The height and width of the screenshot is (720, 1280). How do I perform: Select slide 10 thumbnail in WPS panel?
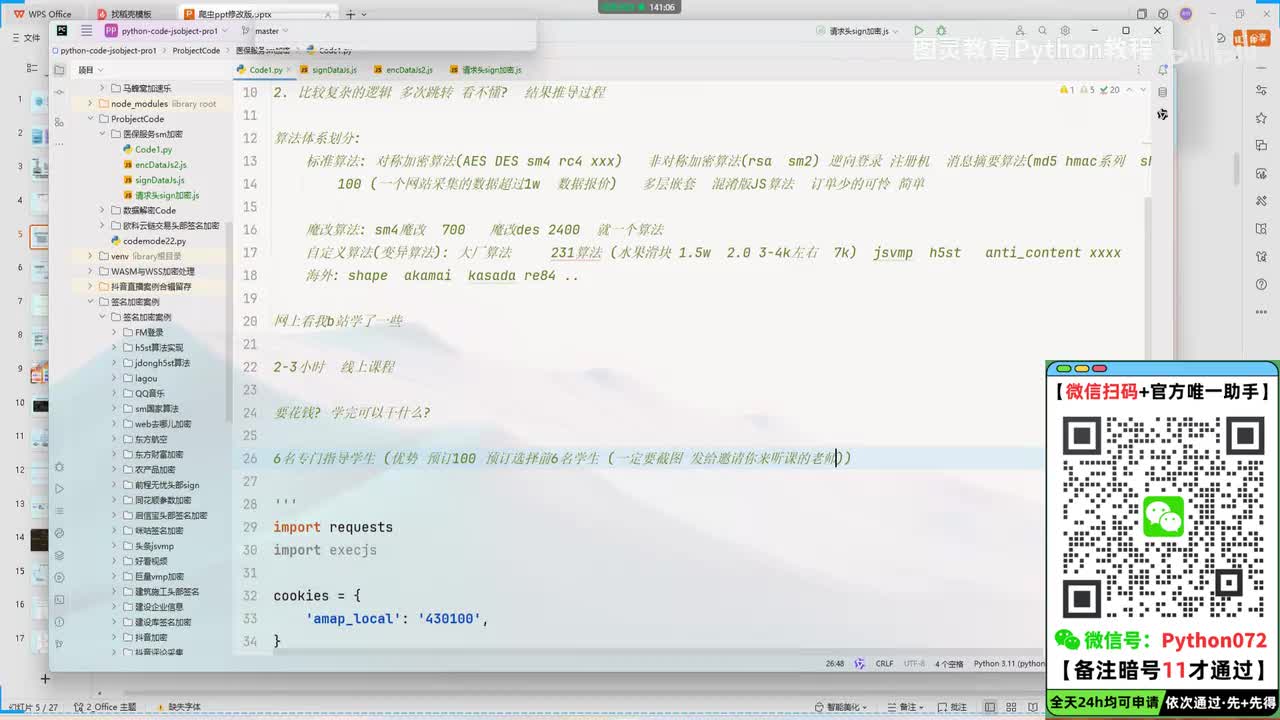click(x=39, y=405)
